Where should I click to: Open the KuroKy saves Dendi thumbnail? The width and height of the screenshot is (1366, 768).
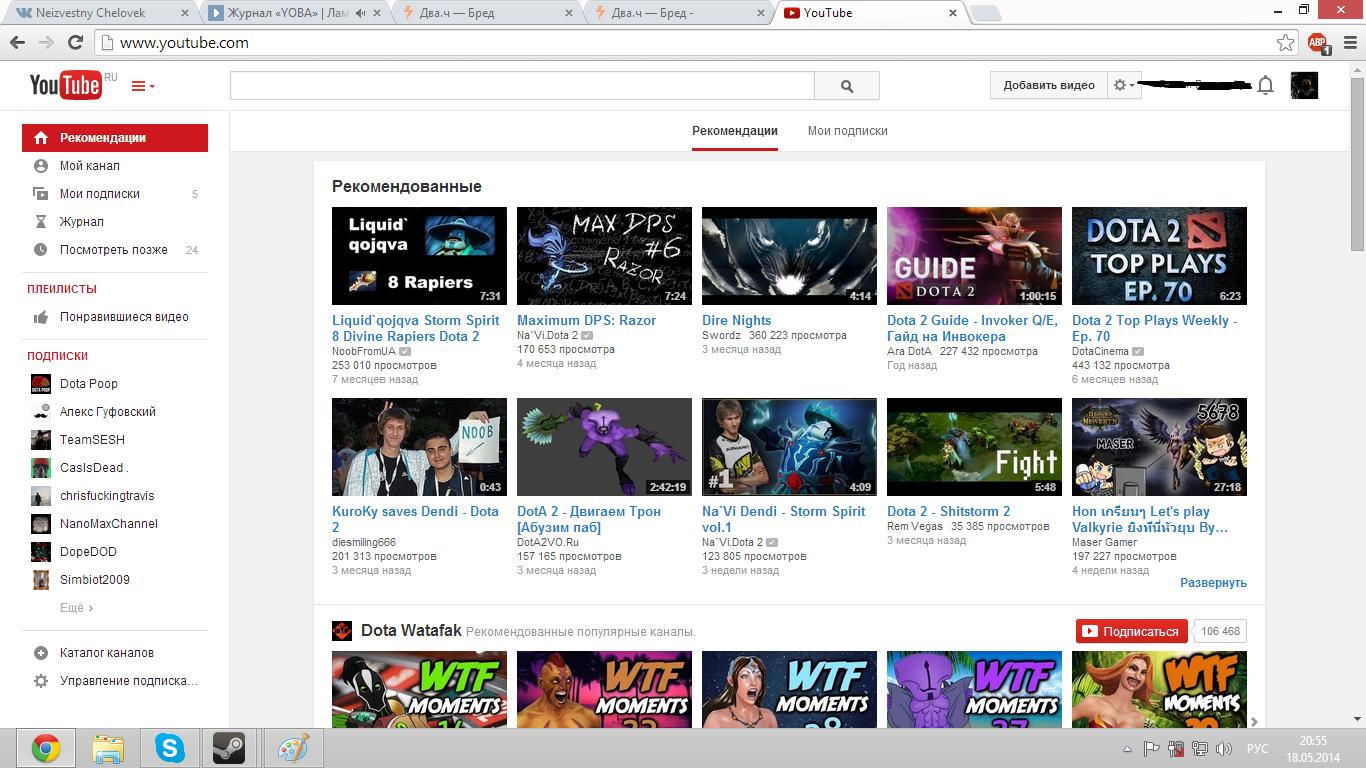coord(419,447)
